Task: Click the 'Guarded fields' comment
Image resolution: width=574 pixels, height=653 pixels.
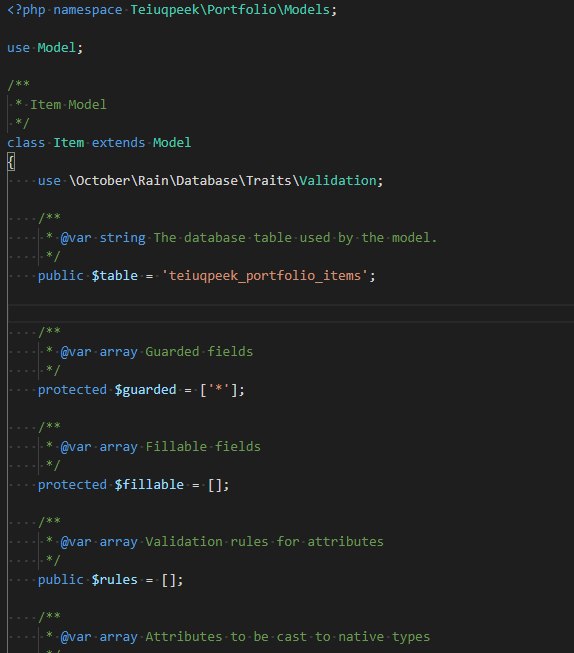Action: [x=199, y=352]
